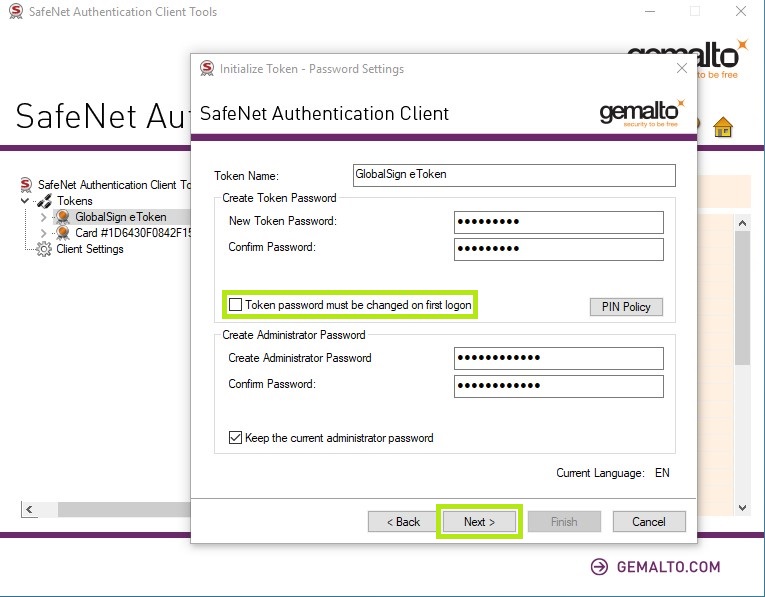765x597 pixels.
Task: Close the Initialize Token dialog
Action: click(682, 68)
